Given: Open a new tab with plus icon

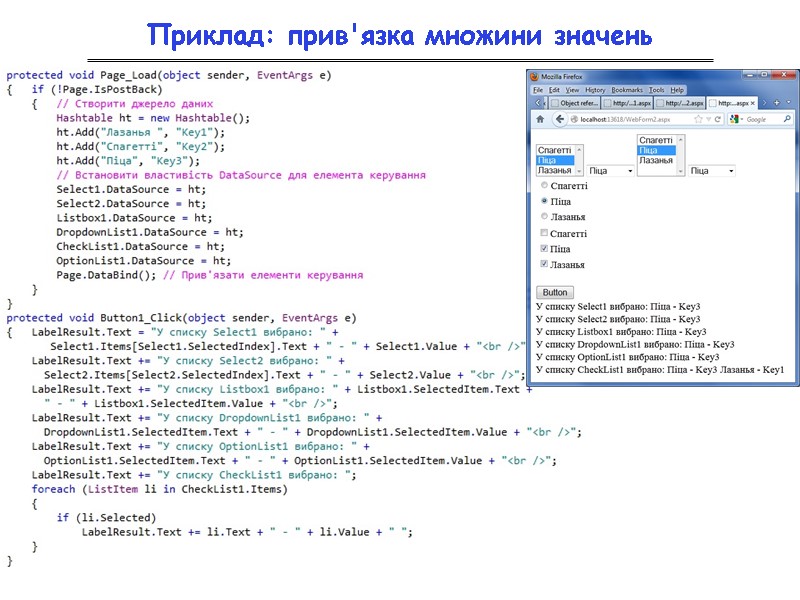Looking at the screenshot, I should point(777,103).
